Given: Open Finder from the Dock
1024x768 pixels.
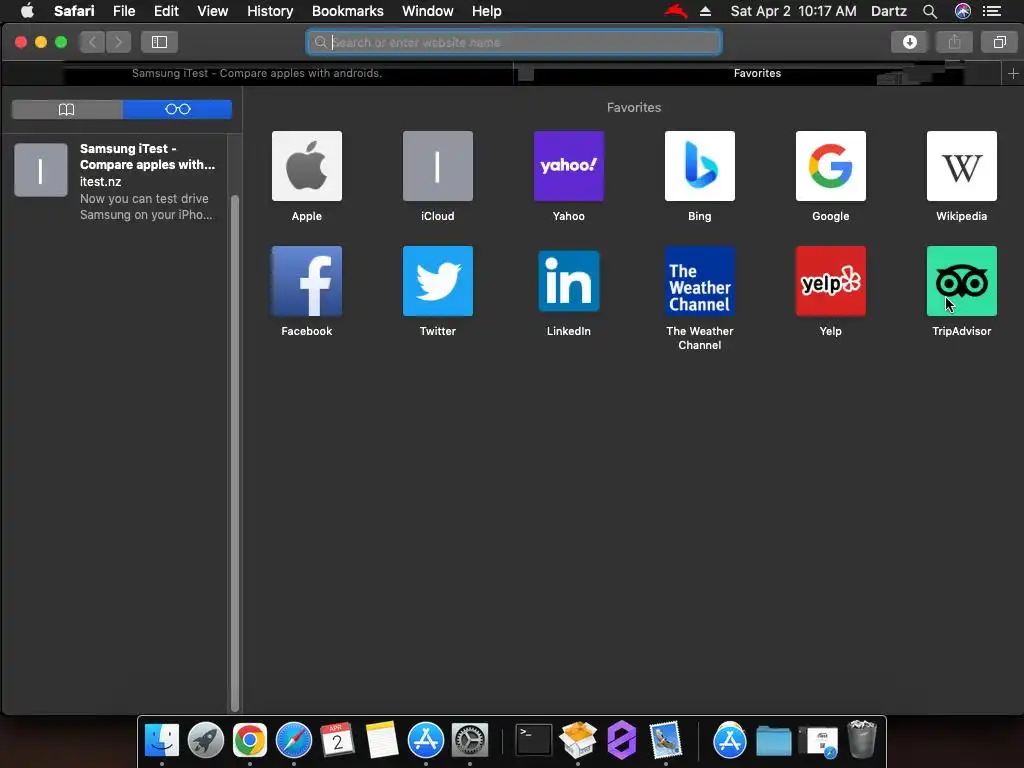Looking at the screenshot, I should point(161,741).
